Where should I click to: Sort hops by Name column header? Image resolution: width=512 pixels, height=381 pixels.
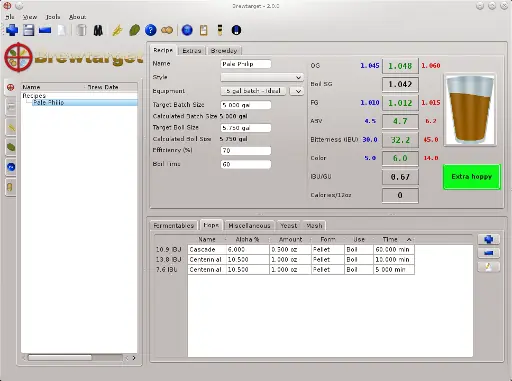(207, 239)
